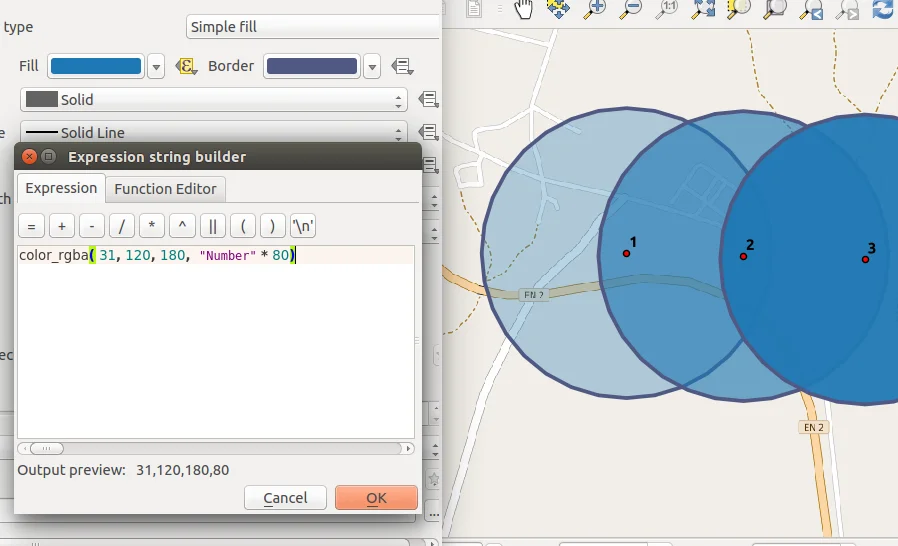Activate the Zoom In magnifier tool
Screen dimensions: 898x546
click(x=595, y=10)
